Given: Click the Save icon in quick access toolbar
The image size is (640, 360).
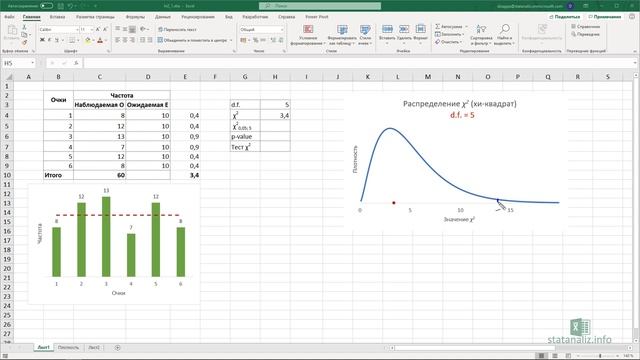Looking at the screenshot, I should [x=60, y=6].
